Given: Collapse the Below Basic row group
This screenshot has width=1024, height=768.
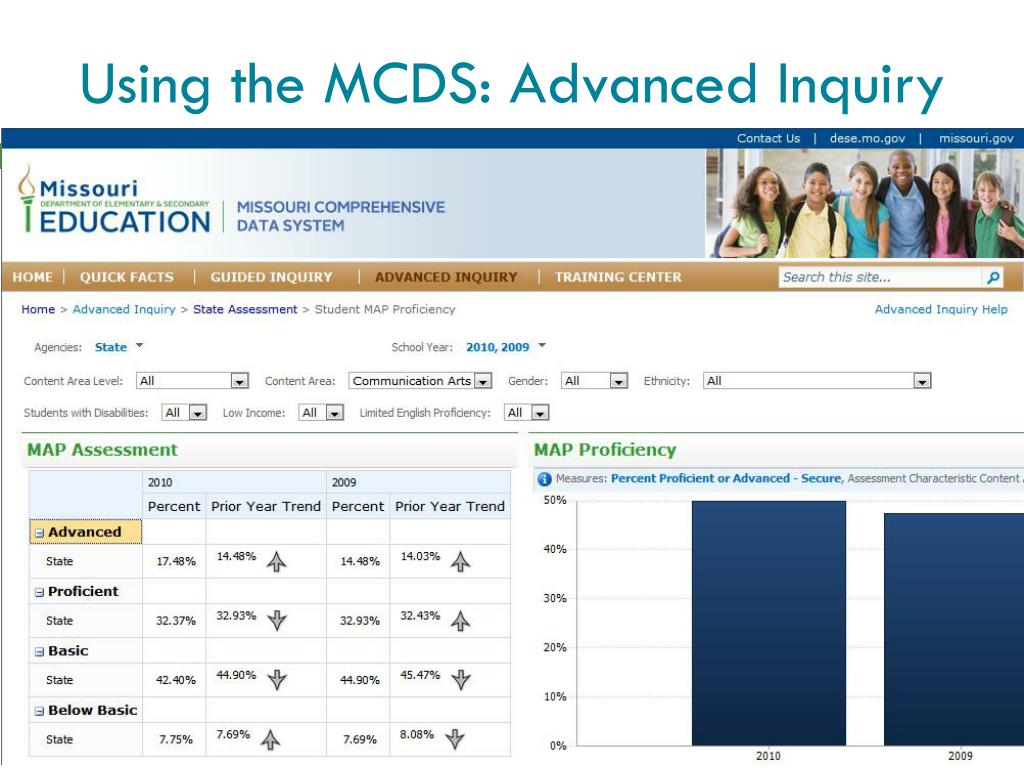Looking at the screenshot, I should 39,711.
